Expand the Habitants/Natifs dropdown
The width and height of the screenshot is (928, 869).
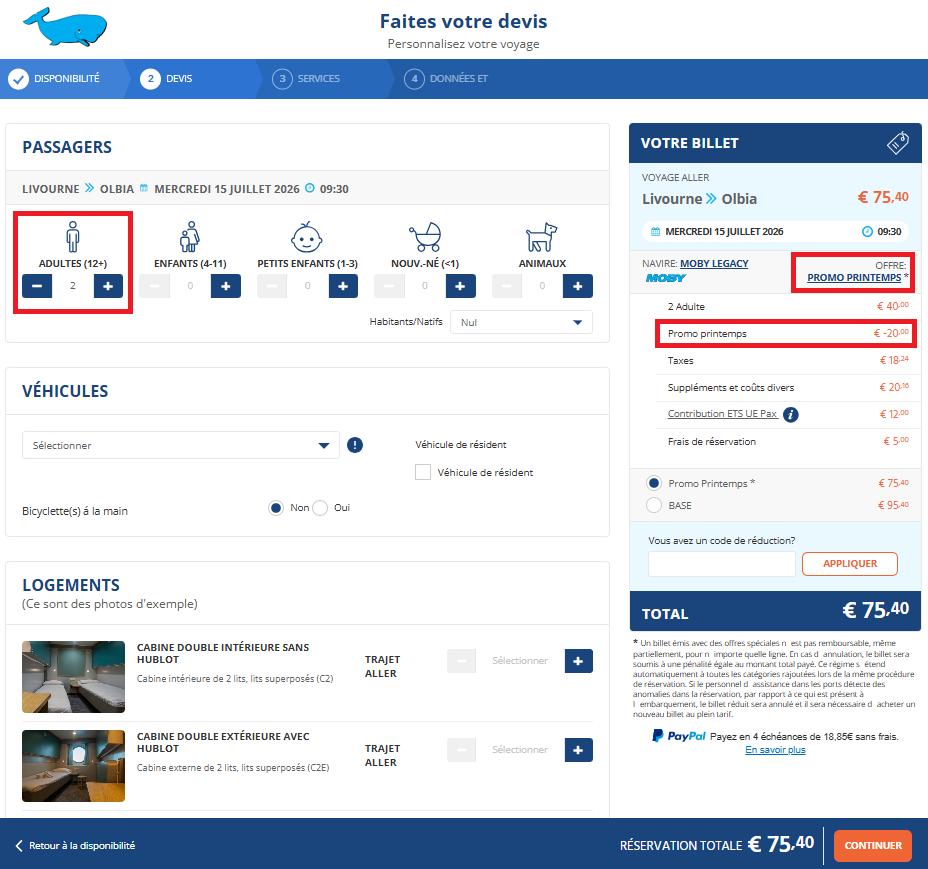[x=521, y=323]
